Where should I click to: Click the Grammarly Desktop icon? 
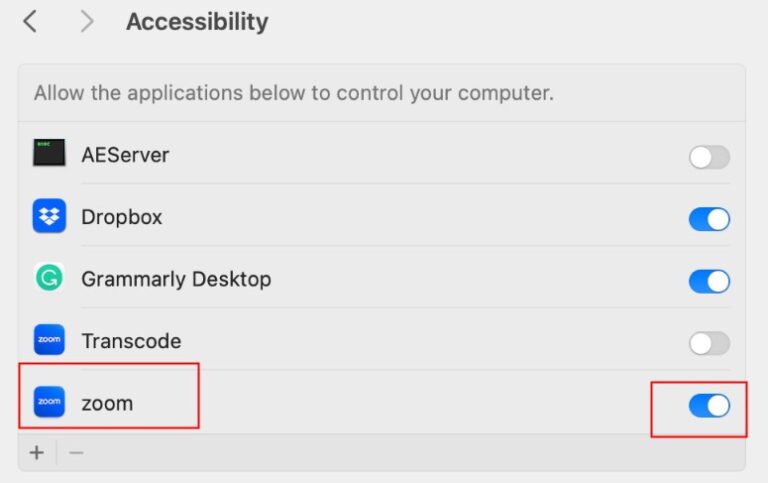pyautogui.click(x=49, y=278)
